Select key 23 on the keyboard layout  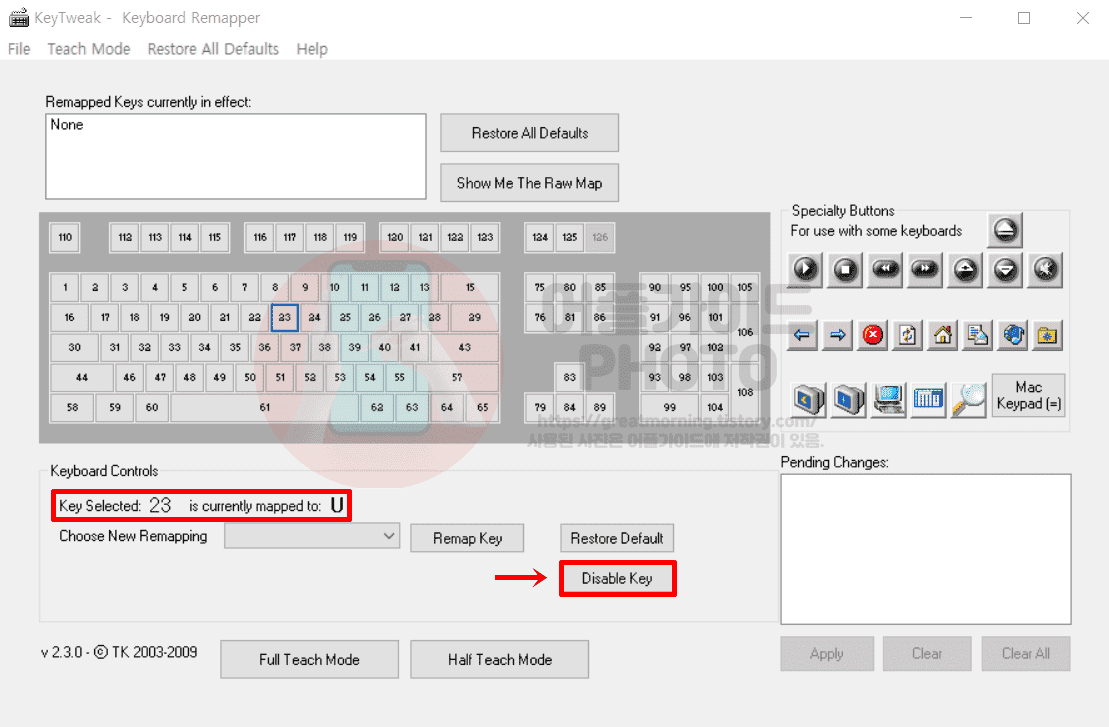pyautogui.click(x=284, y=318)
